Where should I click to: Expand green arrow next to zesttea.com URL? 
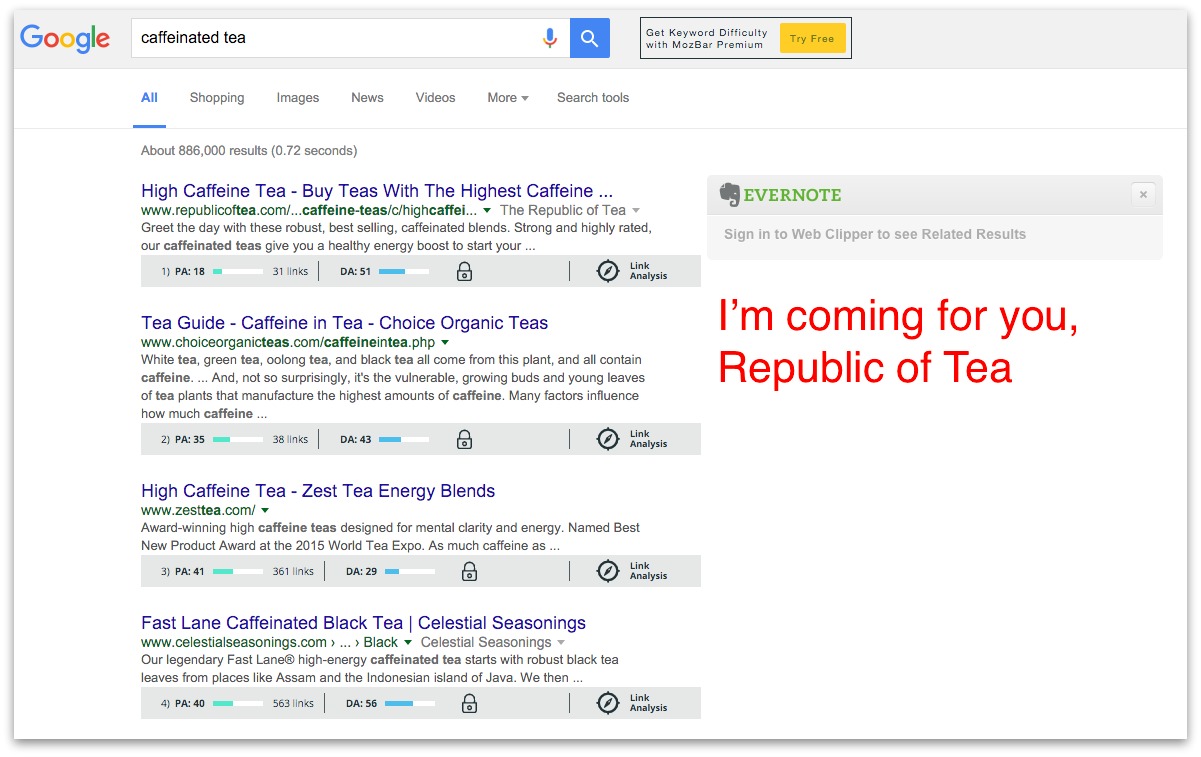click(x=265, y=511)
